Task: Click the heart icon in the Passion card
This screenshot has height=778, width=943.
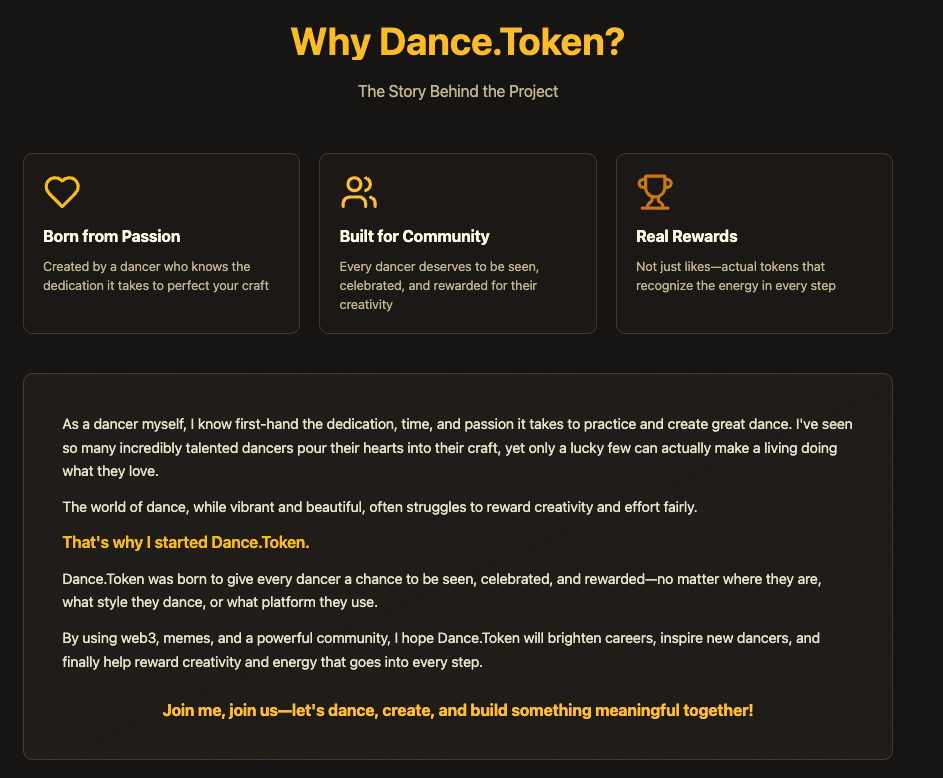Action: 62,191
